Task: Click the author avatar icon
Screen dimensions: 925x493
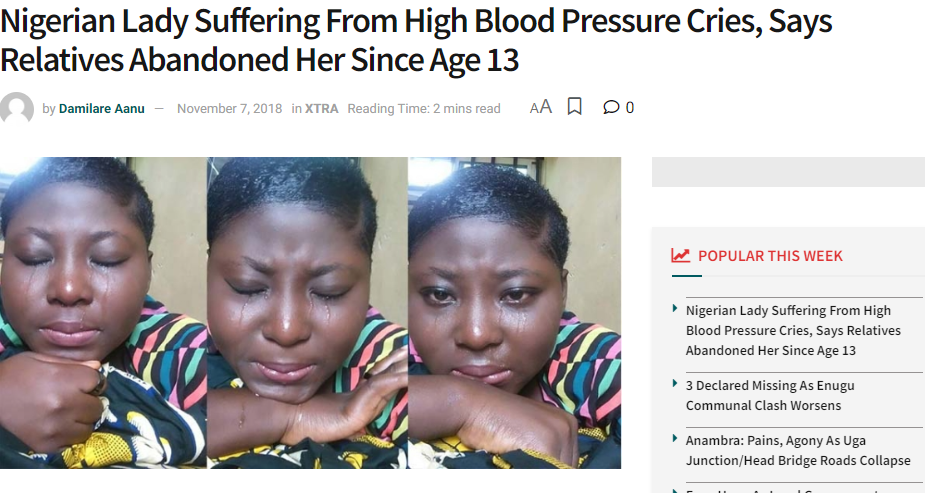Action: [17, 108]
